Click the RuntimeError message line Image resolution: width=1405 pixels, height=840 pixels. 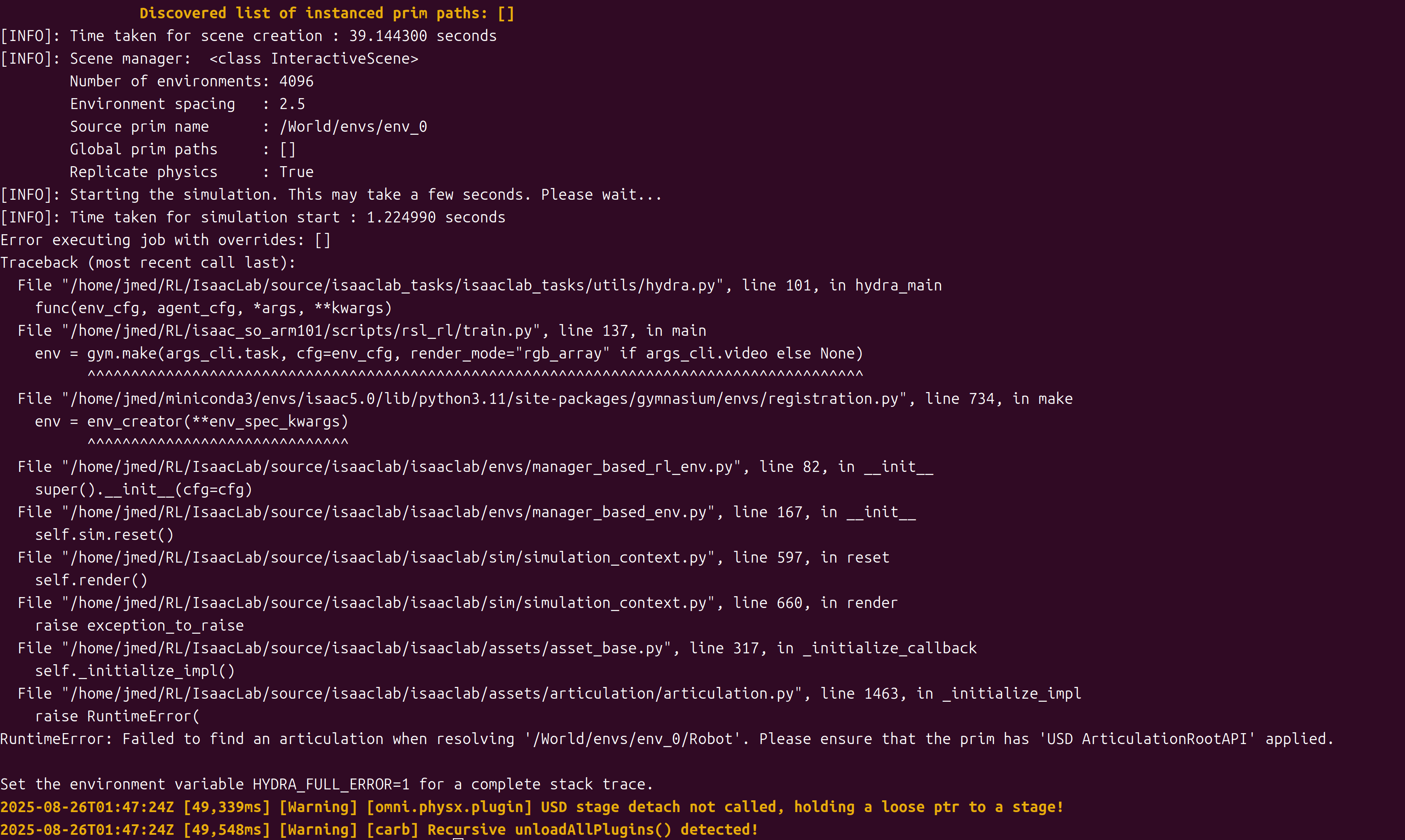coord(667,739)
